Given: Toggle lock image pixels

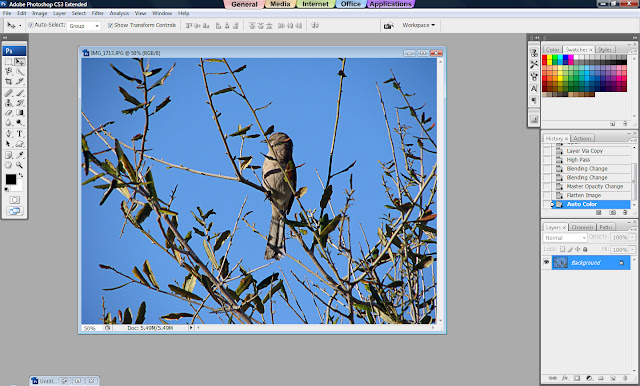Looking at the screenshot, I should pyautogui.click(x=570, y=249).
